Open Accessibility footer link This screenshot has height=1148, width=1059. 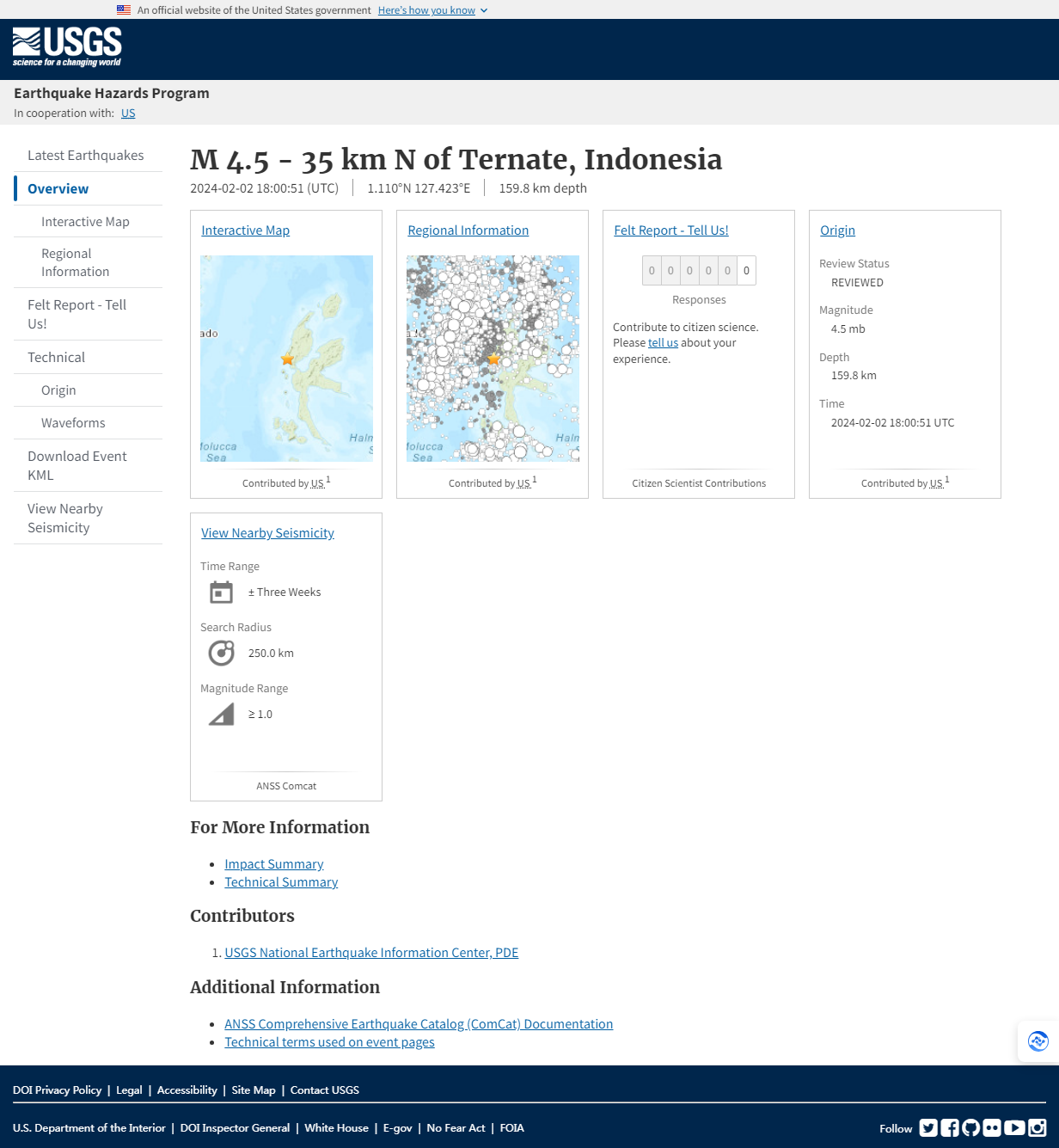point(187,1090)
